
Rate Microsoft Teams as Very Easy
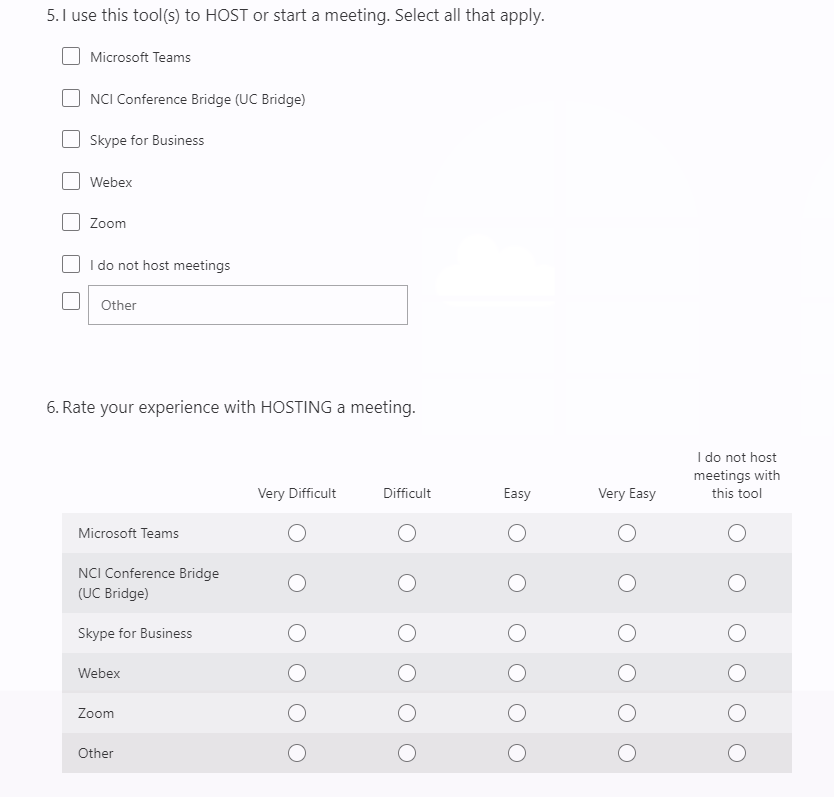[x=627, y=533]
